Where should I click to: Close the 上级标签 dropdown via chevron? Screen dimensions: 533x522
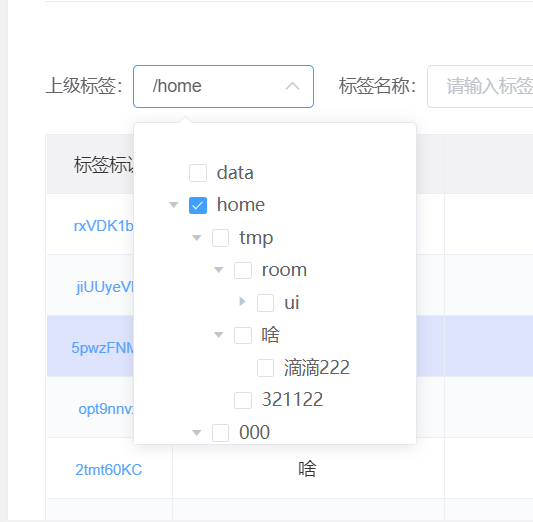(292, 86)
